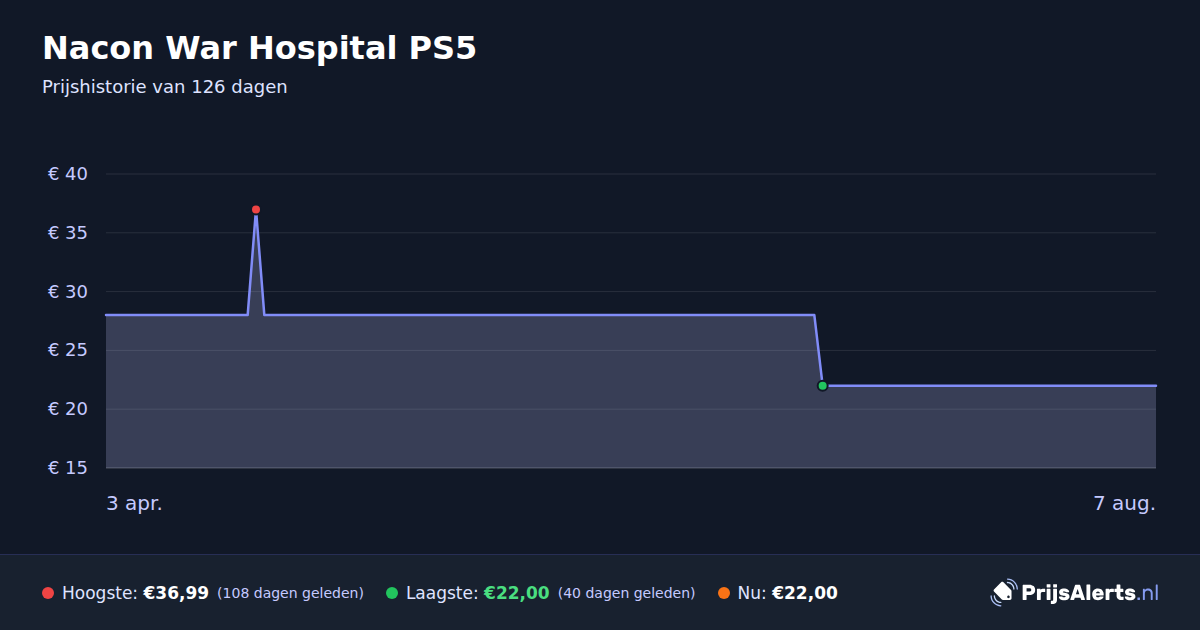The image size is (1200, 630).
Task: Click the orange dot beside Nu
Action: (x=724, y=593)
